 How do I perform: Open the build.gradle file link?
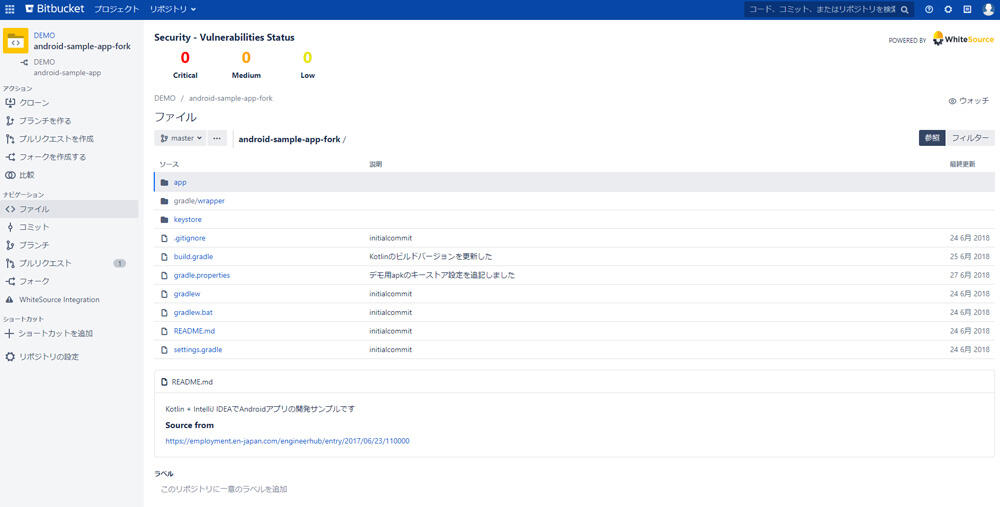point(193,257)
